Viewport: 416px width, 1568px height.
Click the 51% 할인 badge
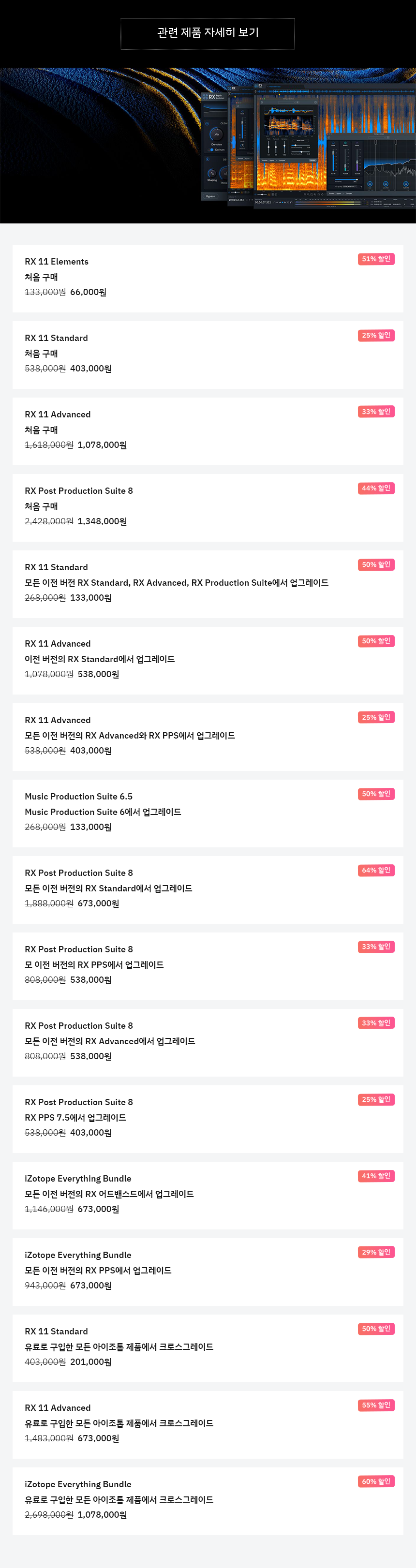pyautogui.click(x=376, y=259)
